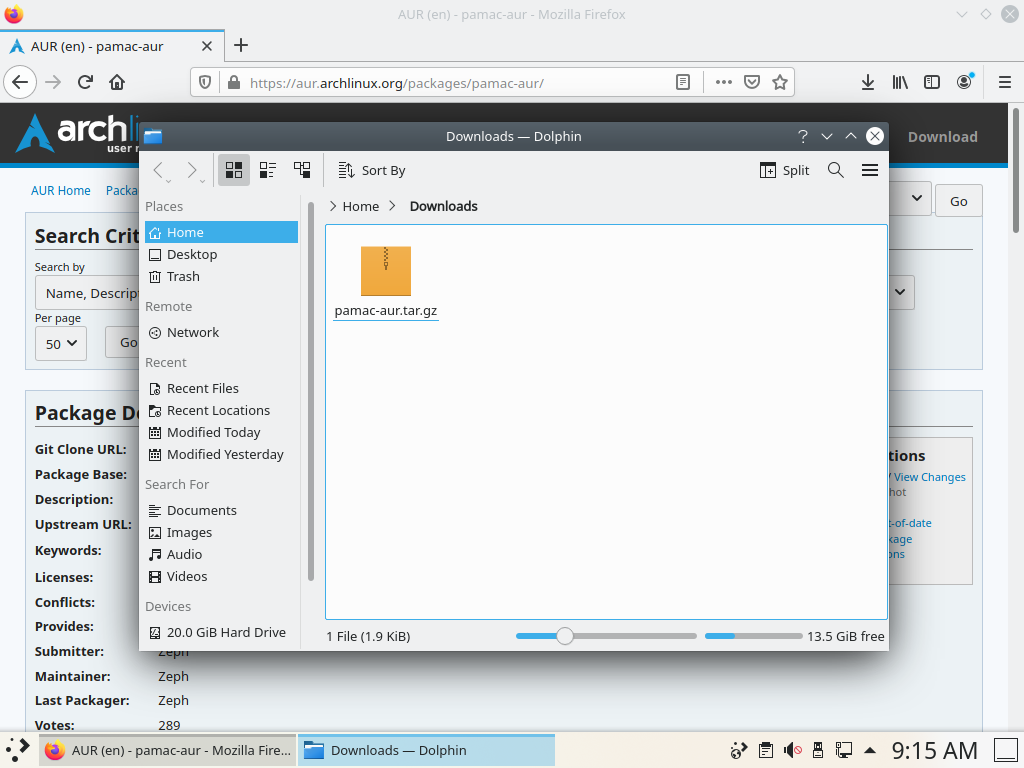1024x768 pixels.
Task: Search for Videos in sidebar
Action: [x=221, y=577]
